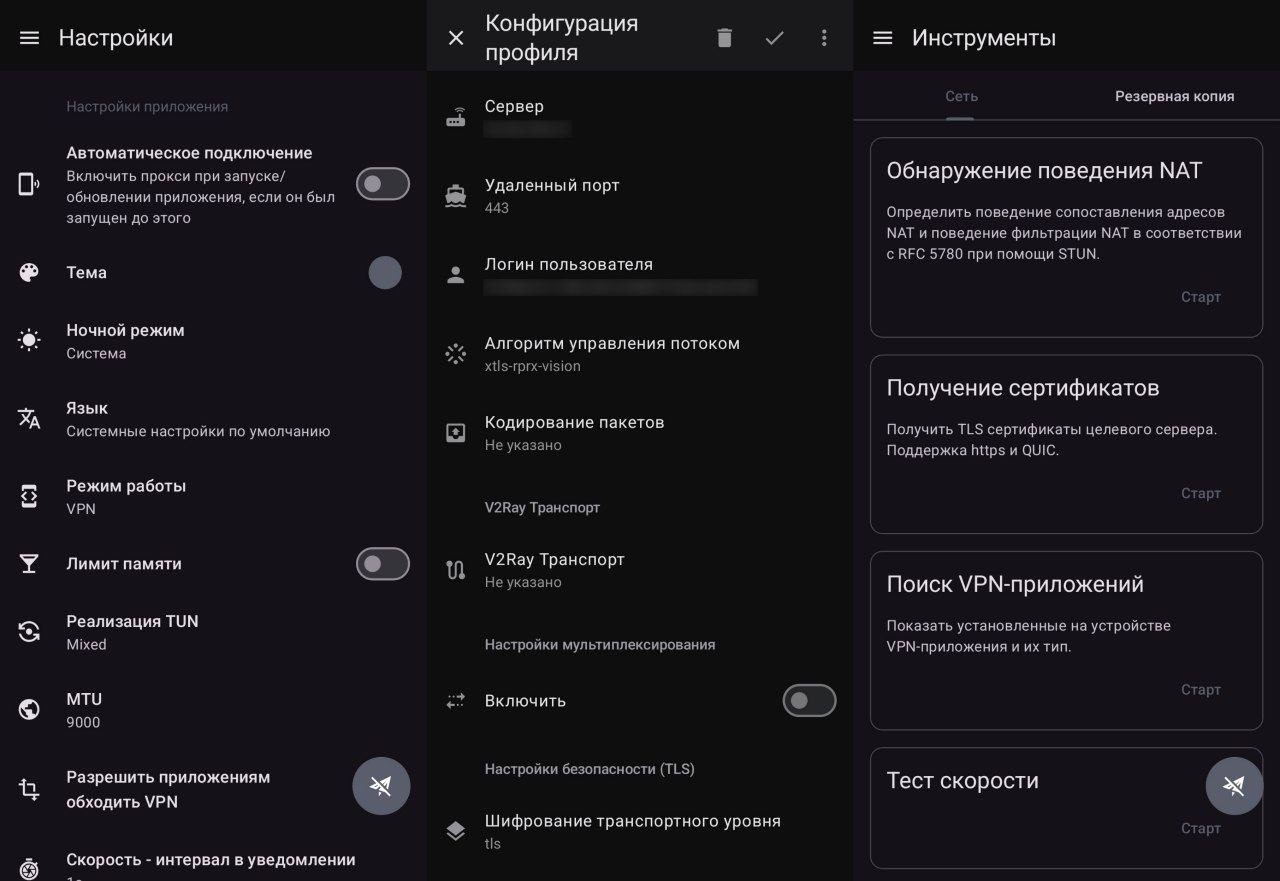The width and height of the screenshot is (1280, 881).
Task: Open the Ночной режим selector showing Система
Action: pyautogui.click(x=200, y=341)
